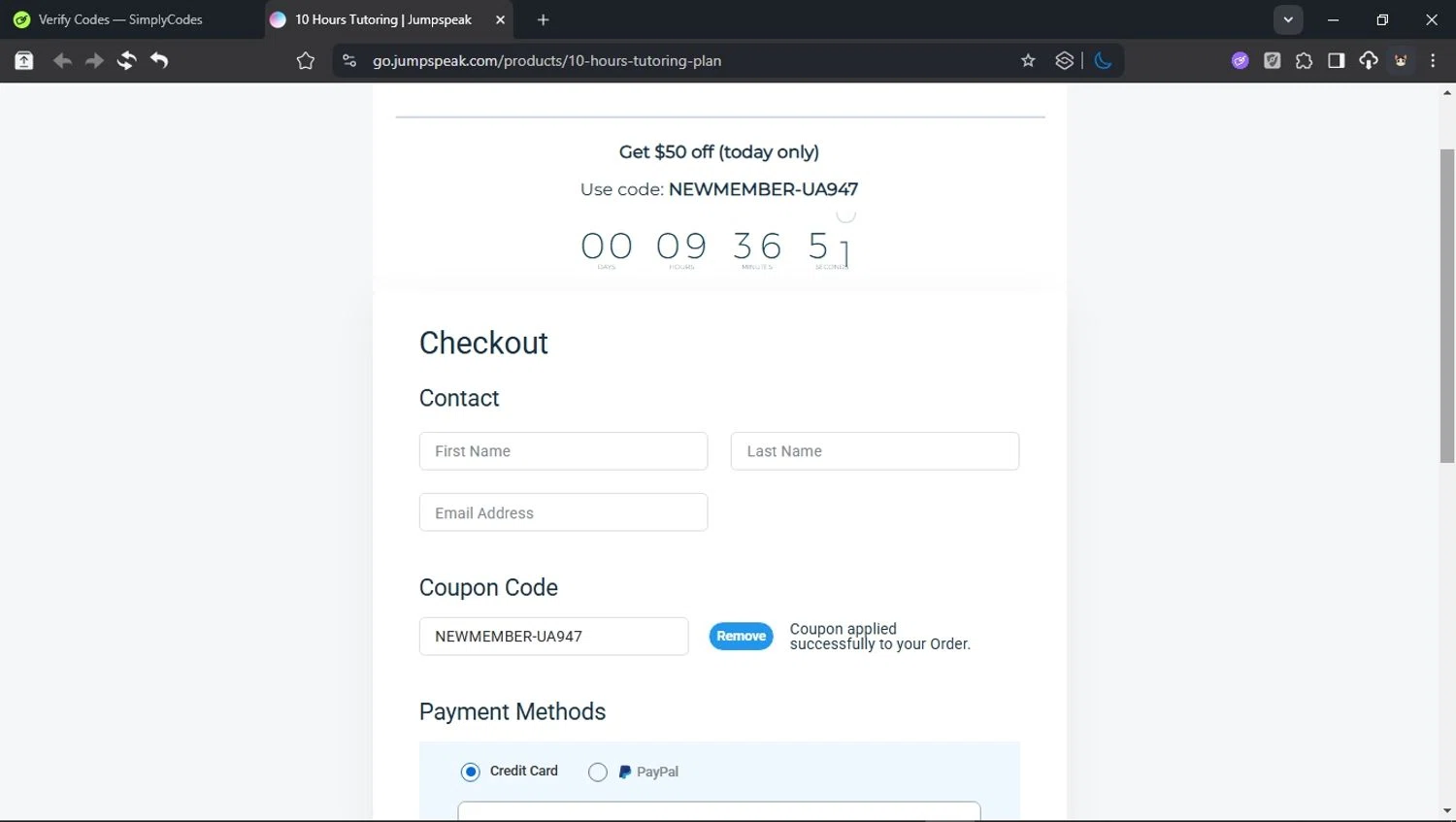Screen dimensions: 1456x822
Task: Toggle the browser side panel icon
Action: point(1337,60)
